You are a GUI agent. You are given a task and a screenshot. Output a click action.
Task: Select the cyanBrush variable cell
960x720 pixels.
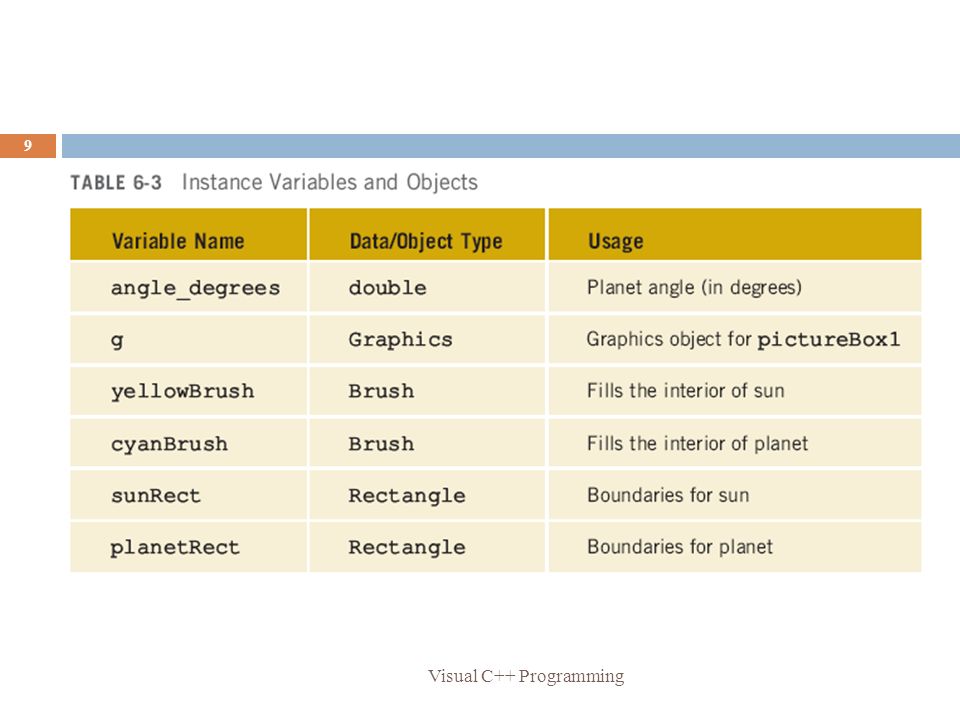click(x=189, y=443)
